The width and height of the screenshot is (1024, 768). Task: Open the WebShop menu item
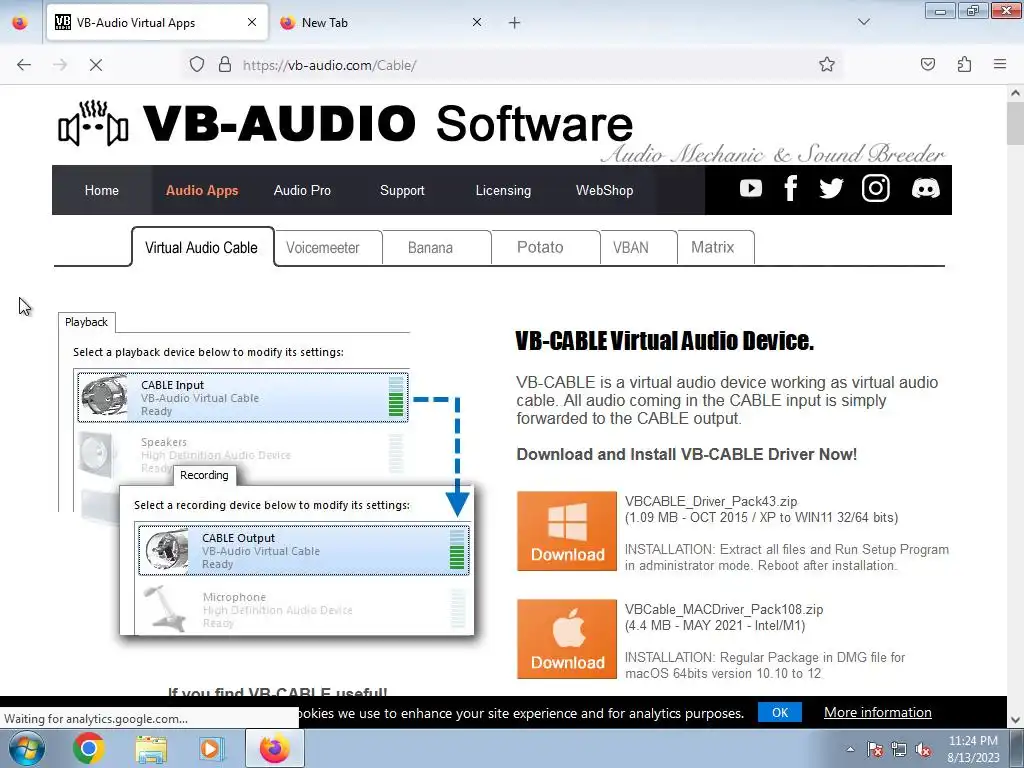[604, 190]
